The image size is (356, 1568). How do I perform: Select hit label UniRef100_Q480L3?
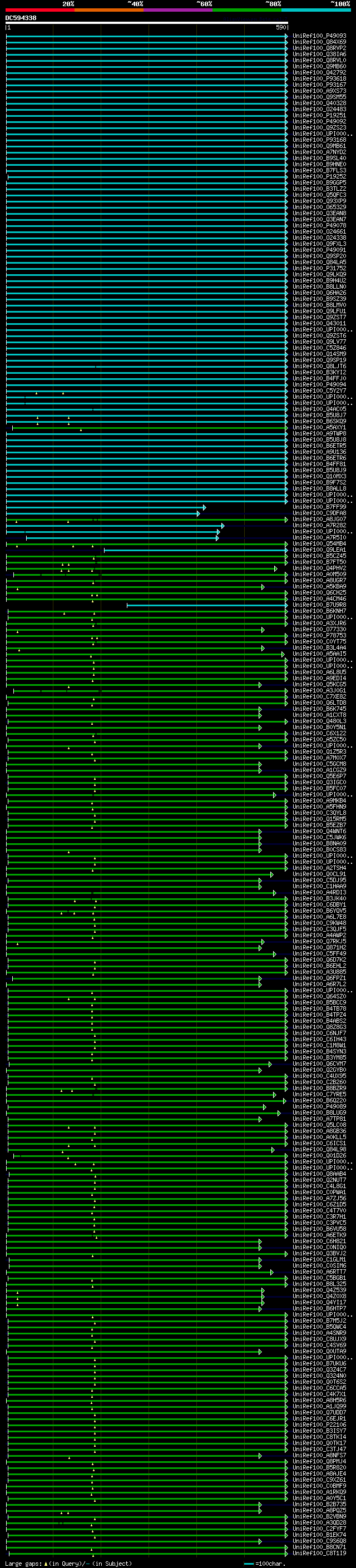tap(319, 721)
